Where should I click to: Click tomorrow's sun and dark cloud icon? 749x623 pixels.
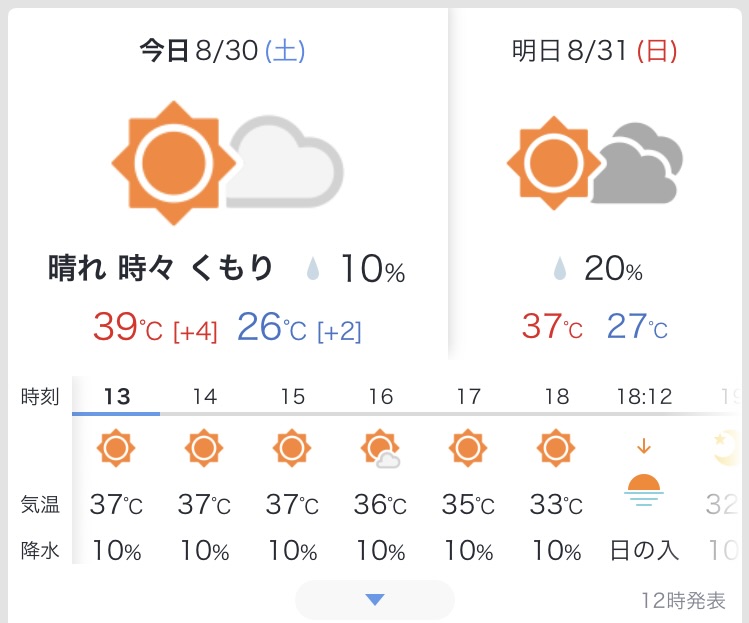pos(594,164)
